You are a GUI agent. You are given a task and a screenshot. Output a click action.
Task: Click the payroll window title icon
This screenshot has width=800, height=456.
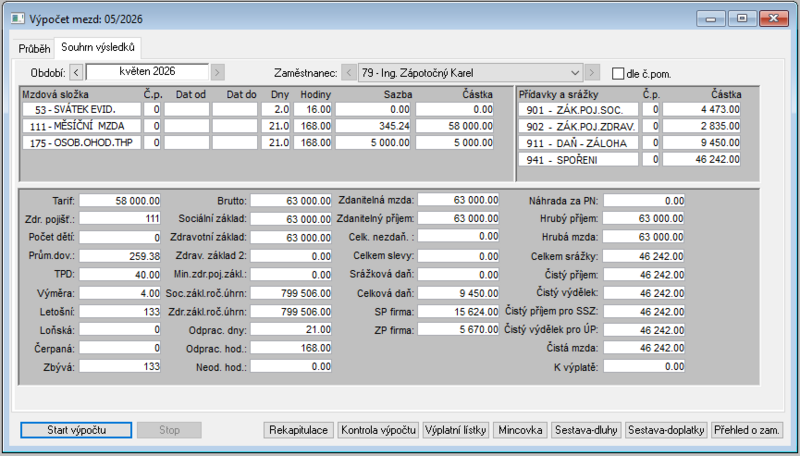tap(18, 19)
